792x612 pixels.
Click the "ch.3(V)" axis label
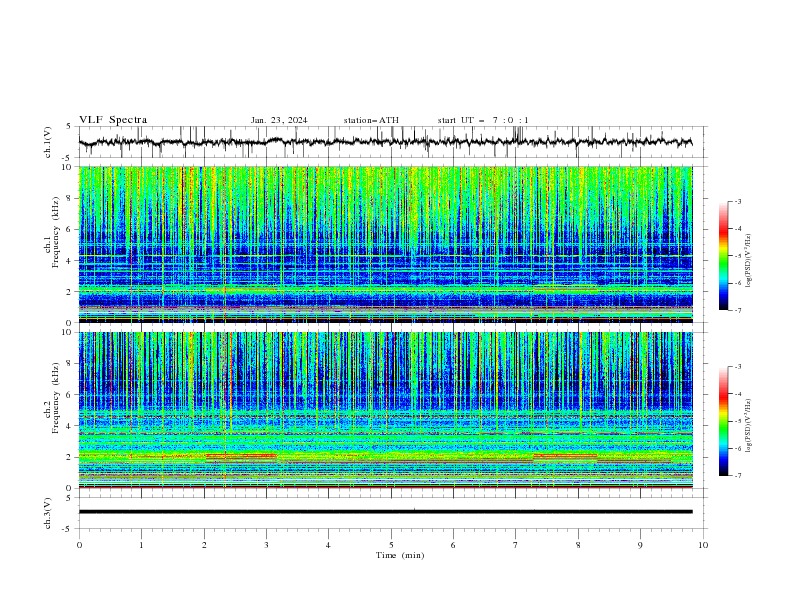[x=48, y=513]
